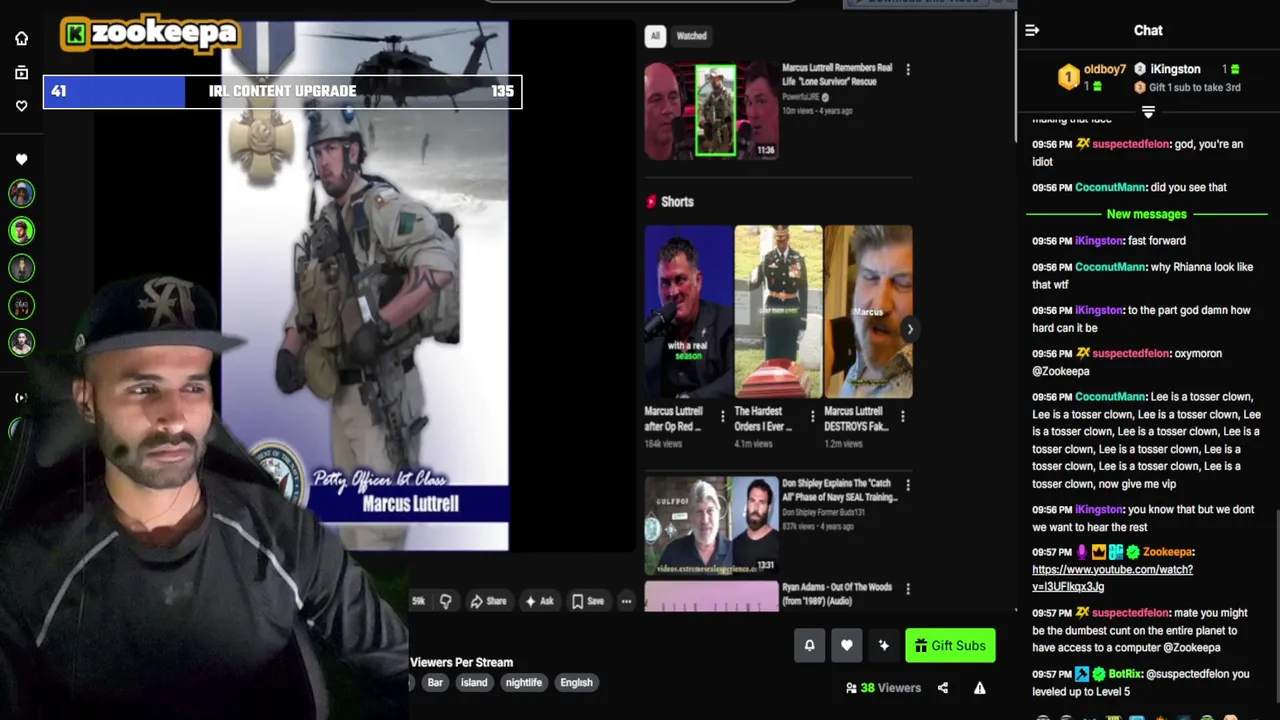Click the Shorts section heading
The image size is (1280, 720).
pyautogui.click(x=677, y=202)
